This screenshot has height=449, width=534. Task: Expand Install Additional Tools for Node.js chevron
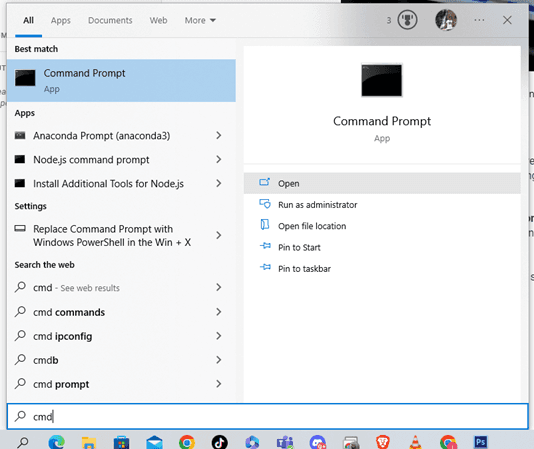point(219,184)
